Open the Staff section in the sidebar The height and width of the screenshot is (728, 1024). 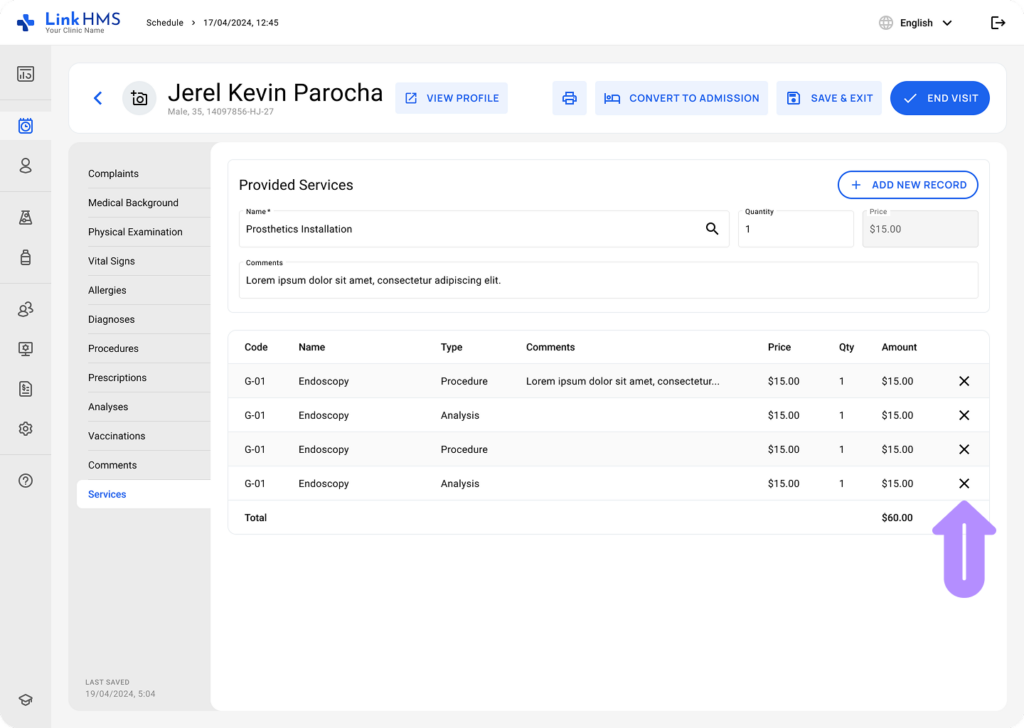[x=26, y=309]
